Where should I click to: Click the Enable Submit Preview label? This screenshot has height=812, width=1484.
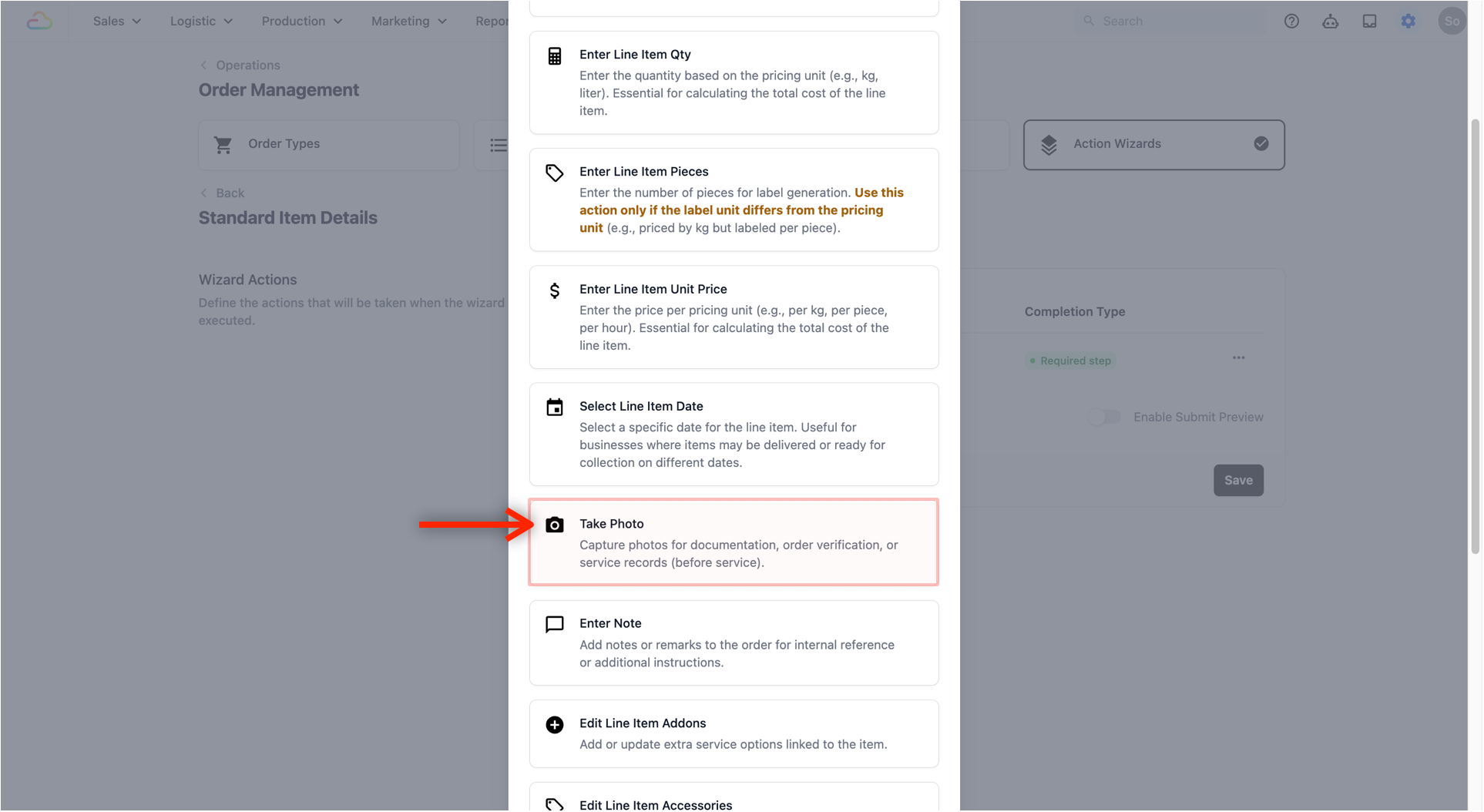point(1197,417)
